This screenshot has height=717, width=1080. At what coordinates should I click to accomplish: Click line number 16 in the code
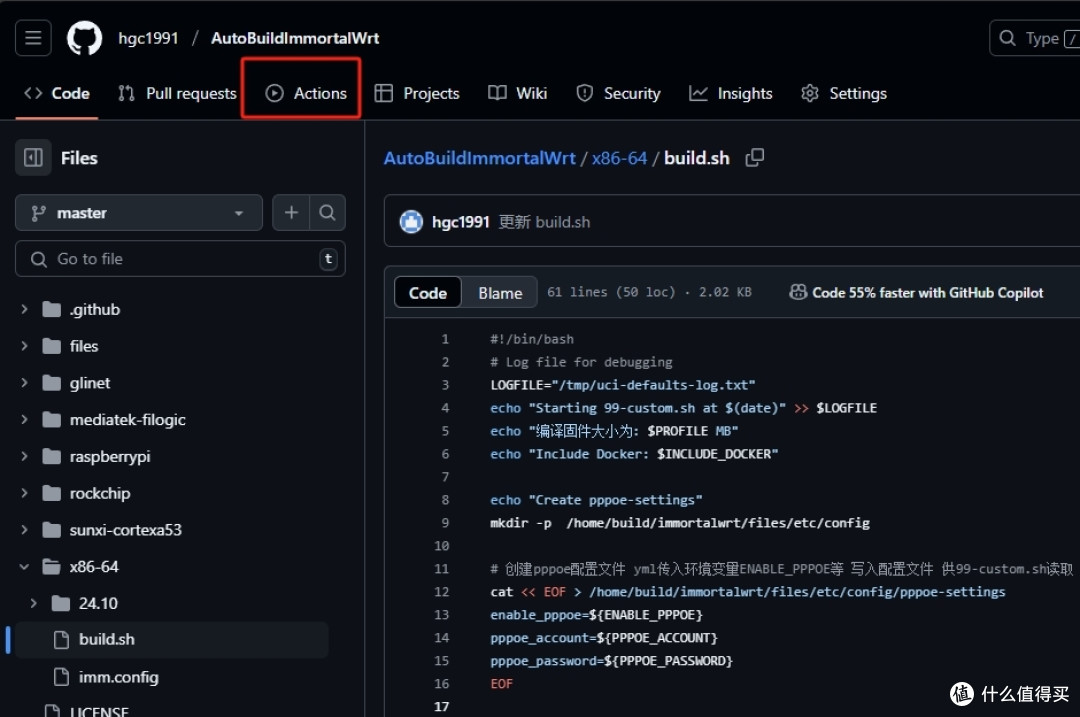pyautogui.click(x=442, y=683)
